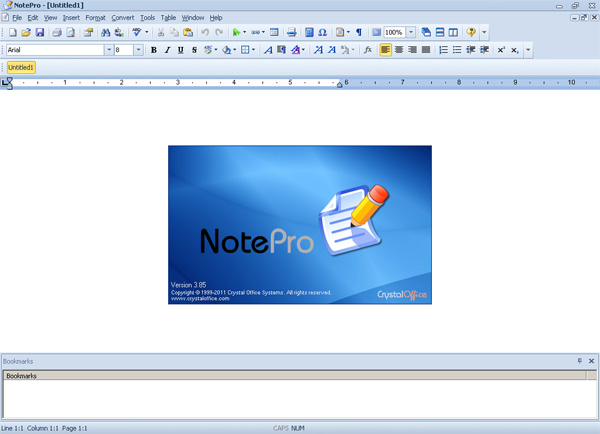Toggle Strikethrough formatting
This screenshot has height=434, width=600.
click(194, 50)
